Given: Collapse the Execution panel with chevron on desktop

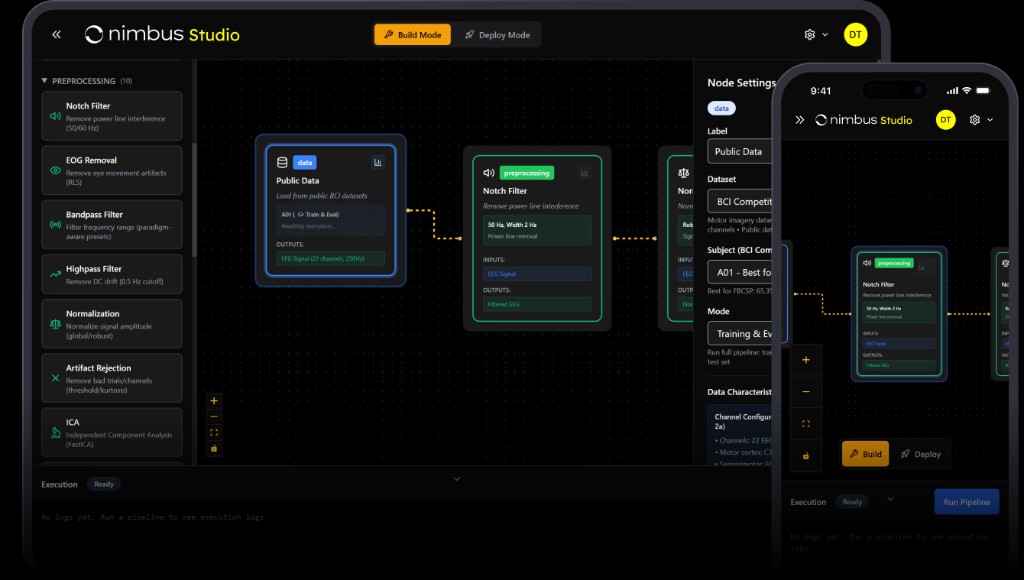Looking at the screenshot, I should 457,479.
